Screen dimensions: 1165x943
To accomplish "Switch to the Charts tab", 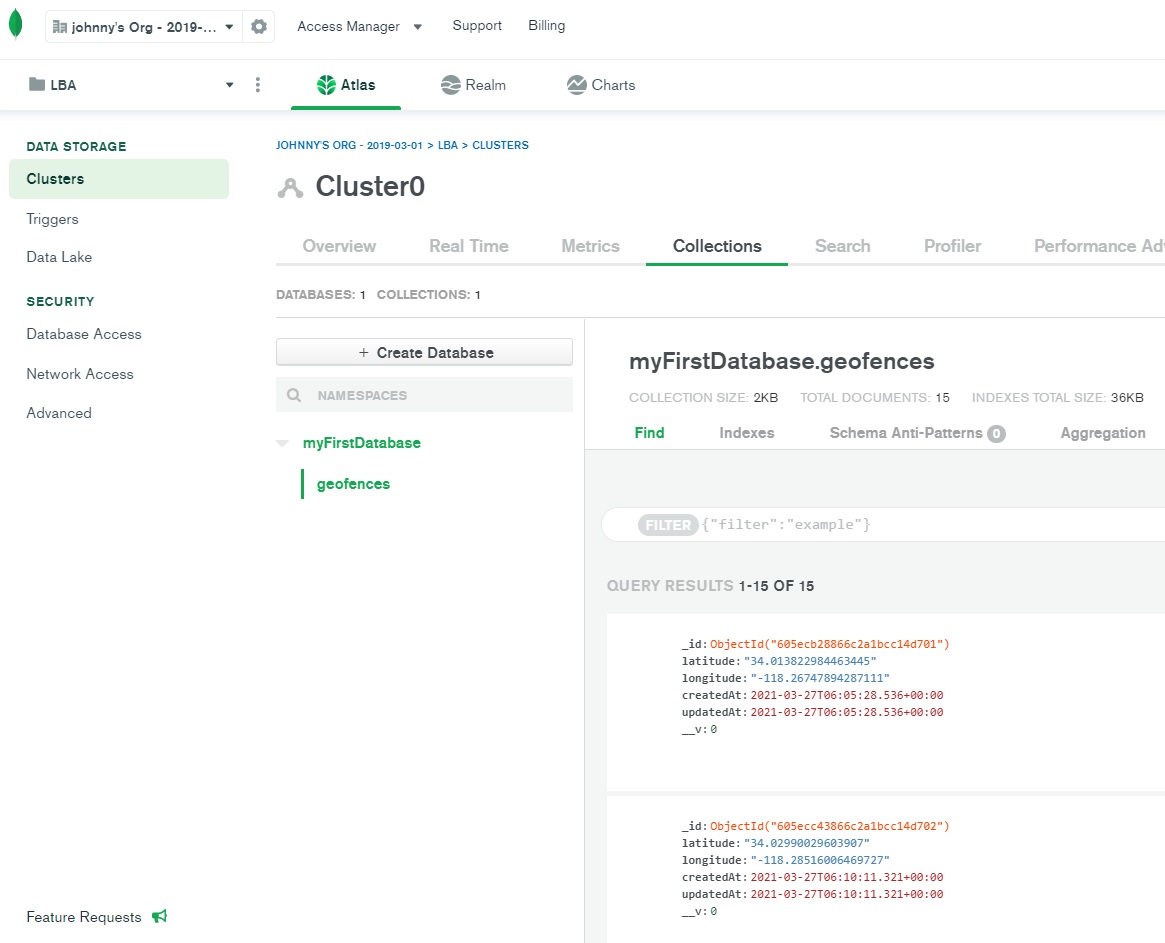I will point(600,85).
